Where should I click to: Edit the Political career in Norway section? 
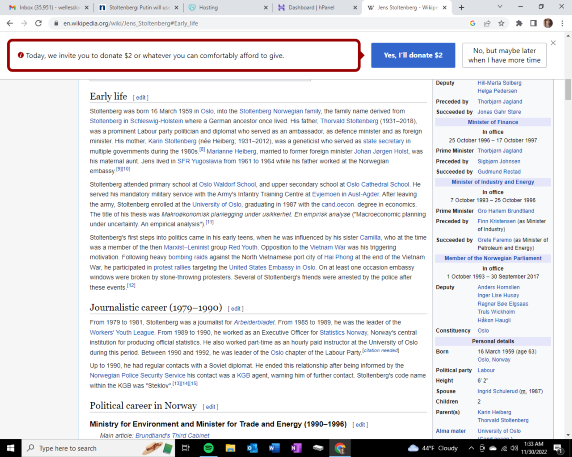click(x=210, y=407)
